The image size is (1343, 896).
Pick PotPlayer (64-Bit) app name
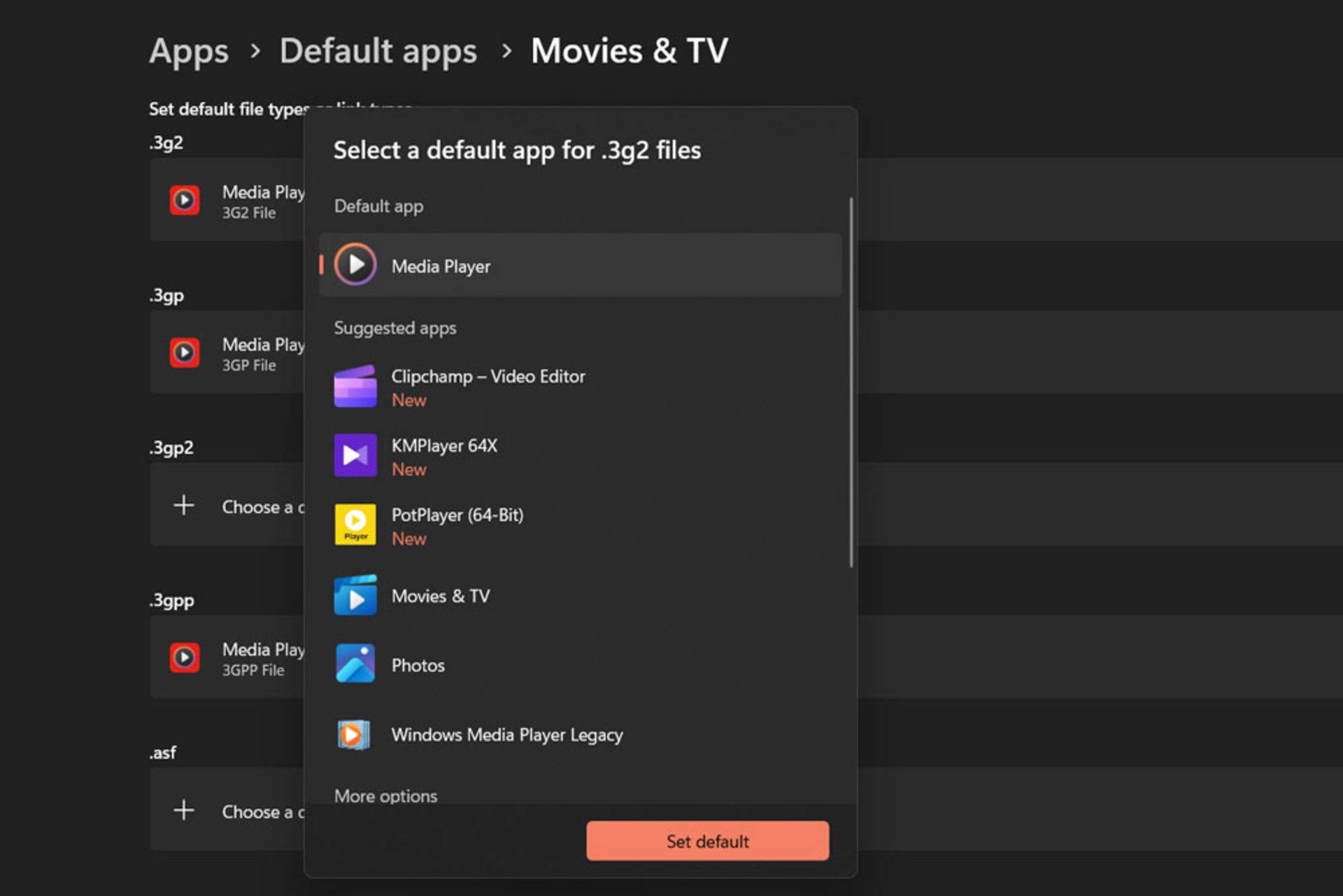457,515
